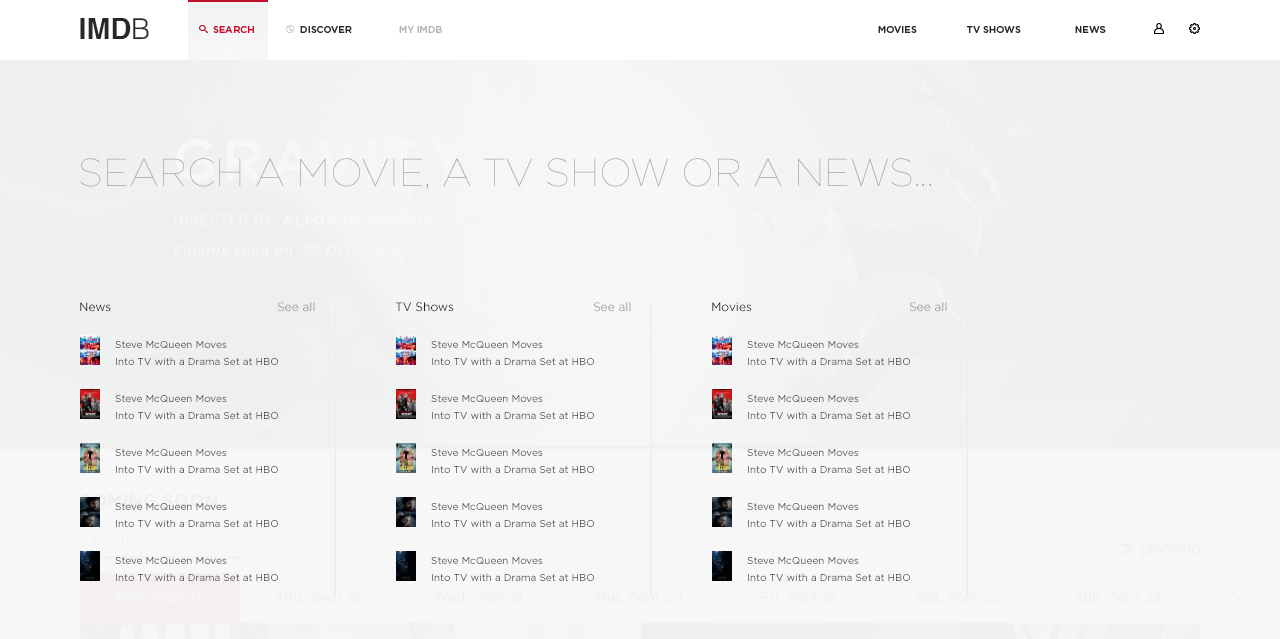Go to Movies in the top navigation
Screen dimensions: 1280x639
point(897,30)
